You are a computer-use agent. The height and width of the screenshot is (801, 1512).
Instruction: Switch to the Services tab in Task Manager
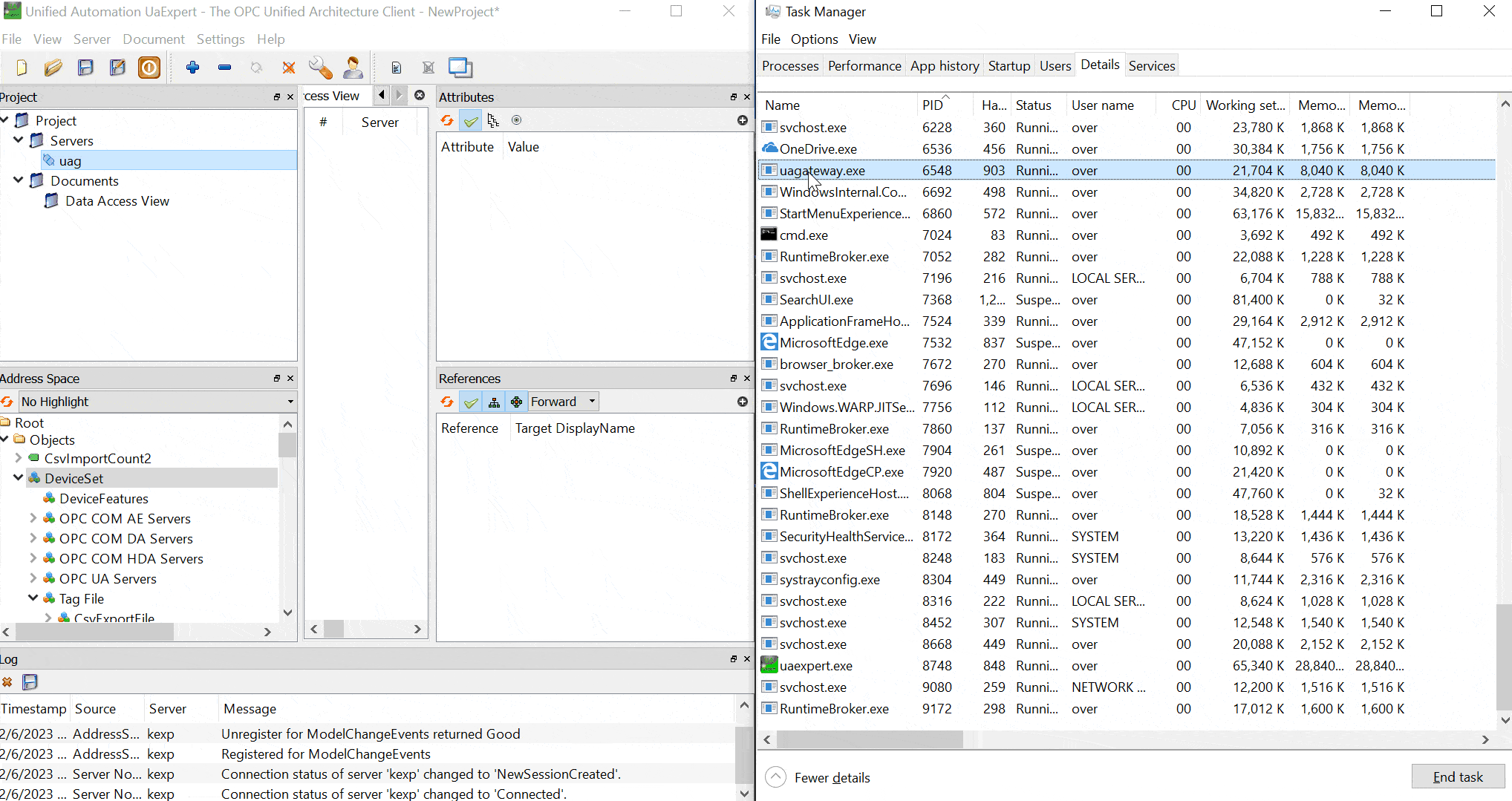click(1152, 66)
